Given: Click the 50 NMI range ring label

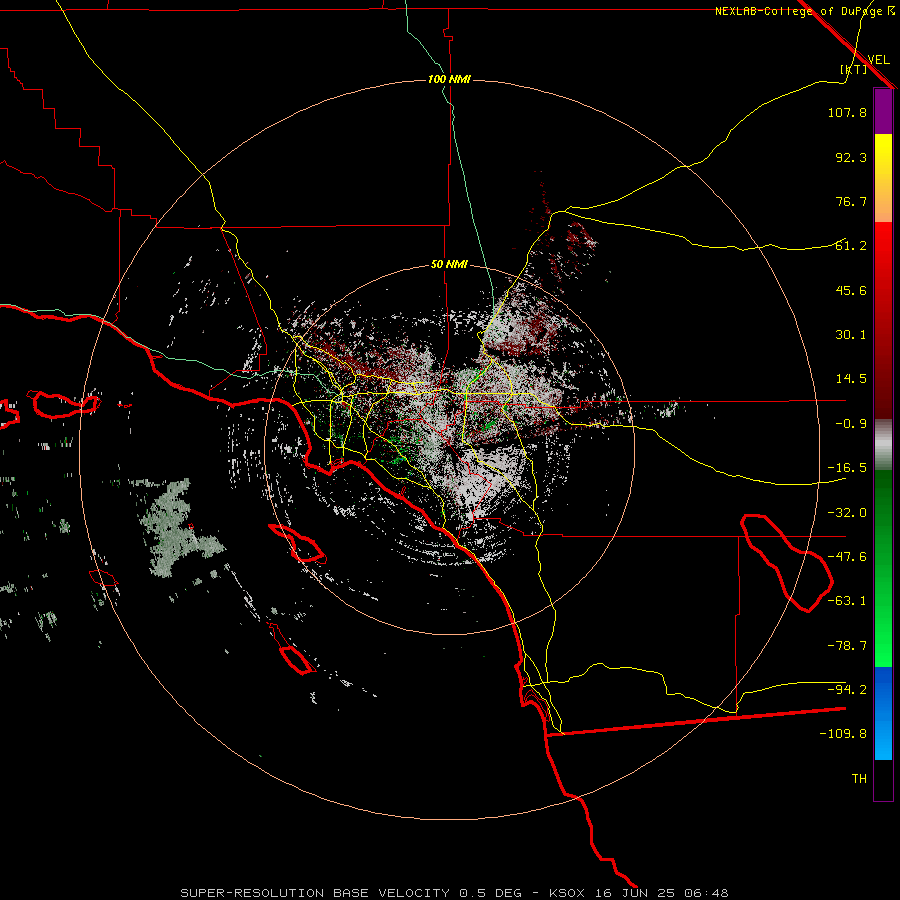Looking at the screenshot, I should tap(449, 264).
